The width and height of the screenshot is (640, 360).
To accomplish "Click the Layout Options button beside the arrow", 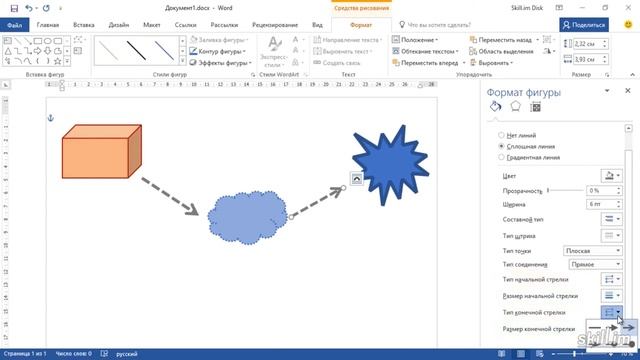I will (356, 179).
